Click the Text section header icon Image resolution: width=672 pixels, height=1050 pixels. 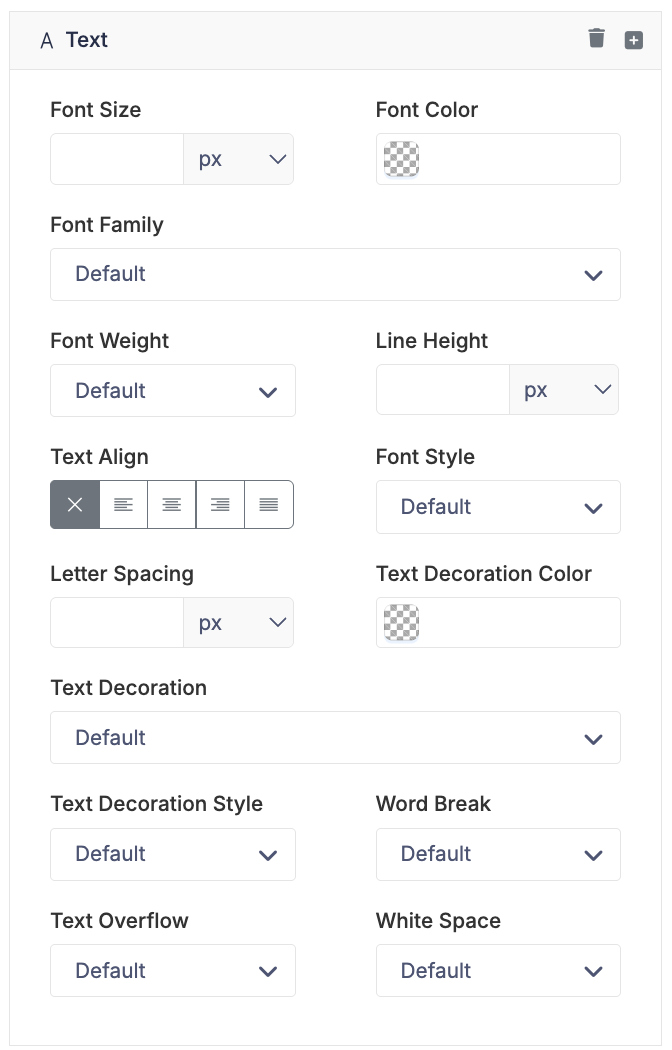46,41
